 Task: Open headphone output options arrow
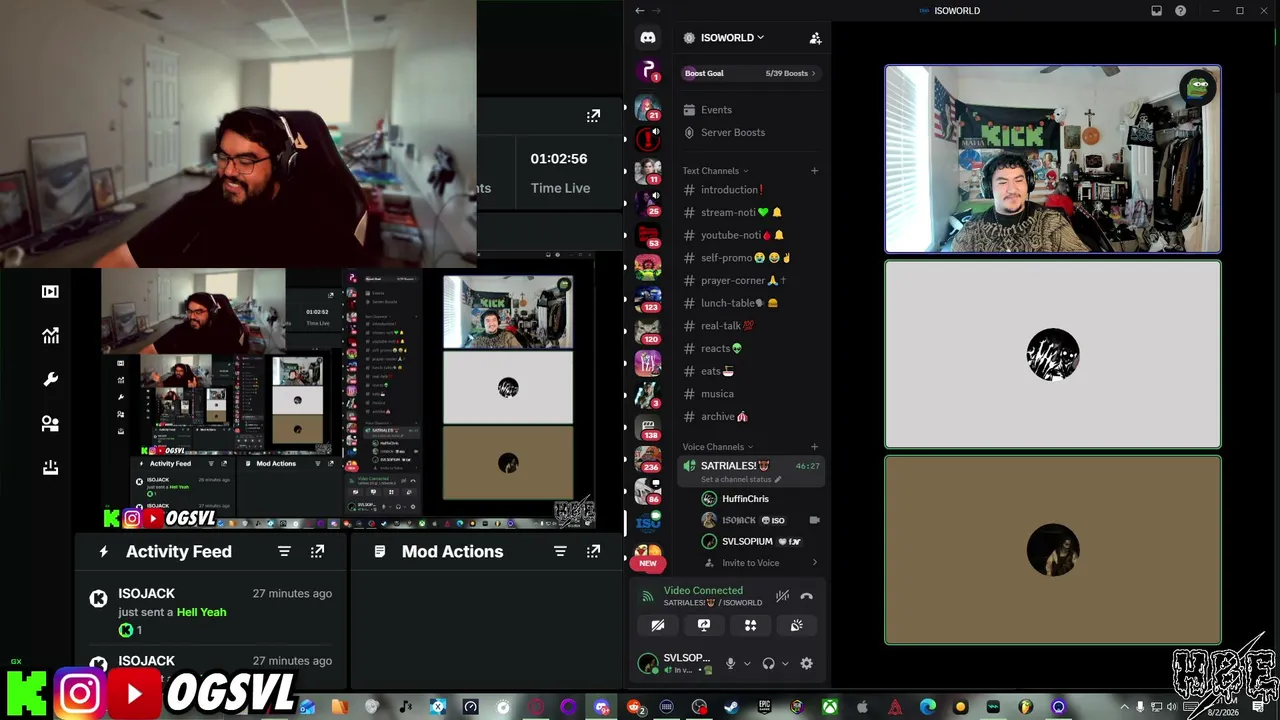tap(784, 663)
